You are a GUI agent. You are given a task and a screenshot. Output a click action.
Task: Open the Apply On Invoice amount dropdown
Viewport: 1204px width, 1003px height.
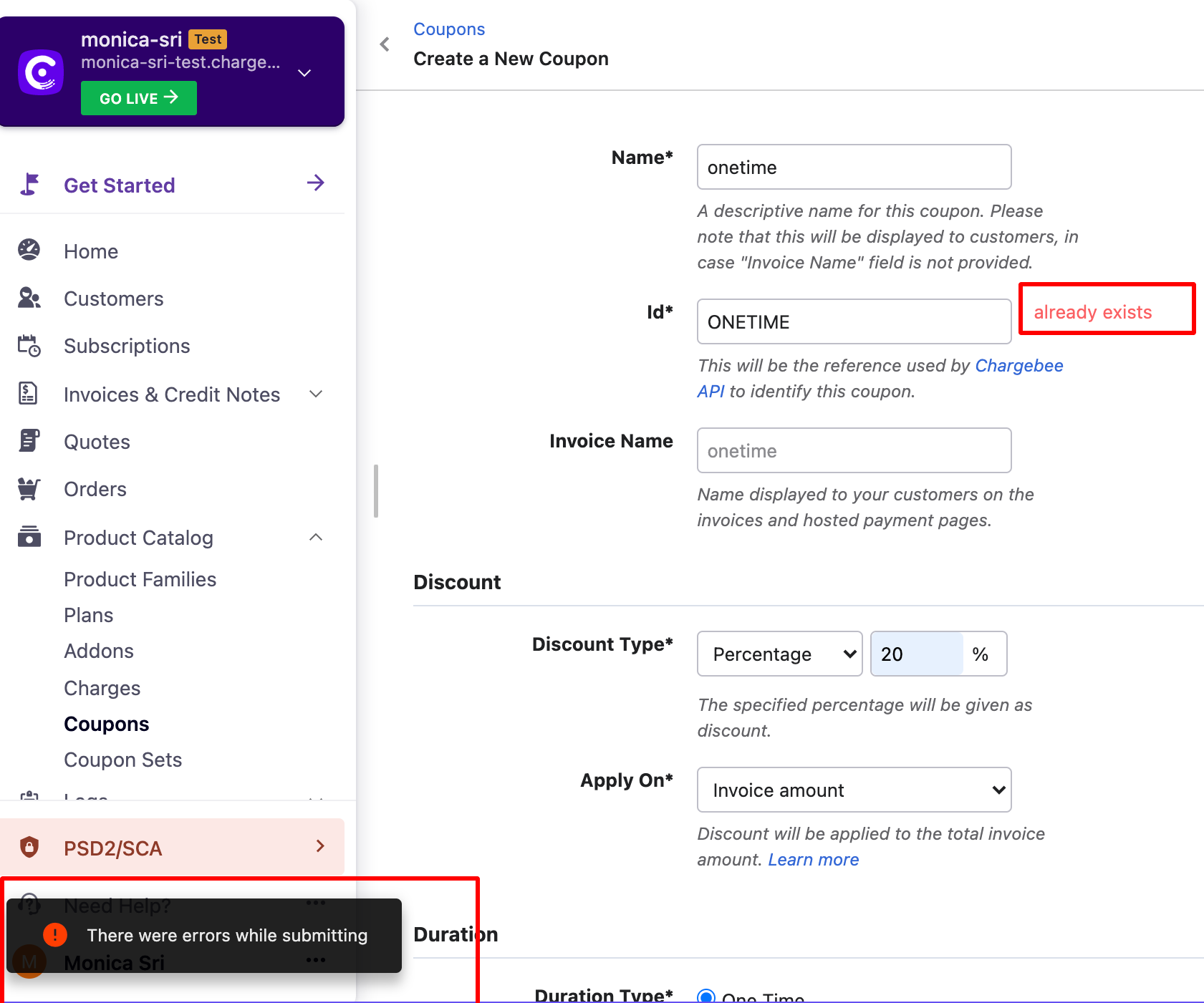click(853, 790)
